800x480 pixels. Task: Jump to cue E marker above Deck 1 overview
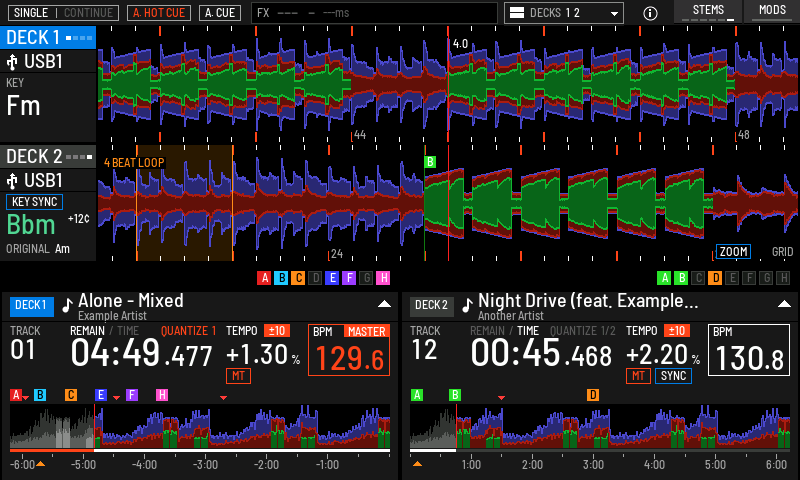(x=101, y=395)
